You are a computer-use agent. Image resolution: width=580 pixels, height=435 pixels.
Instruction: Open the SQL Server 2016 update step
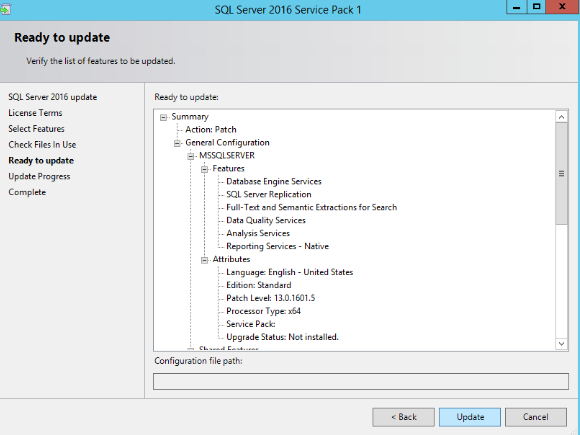pyautogui.click(x=53, y=97)
